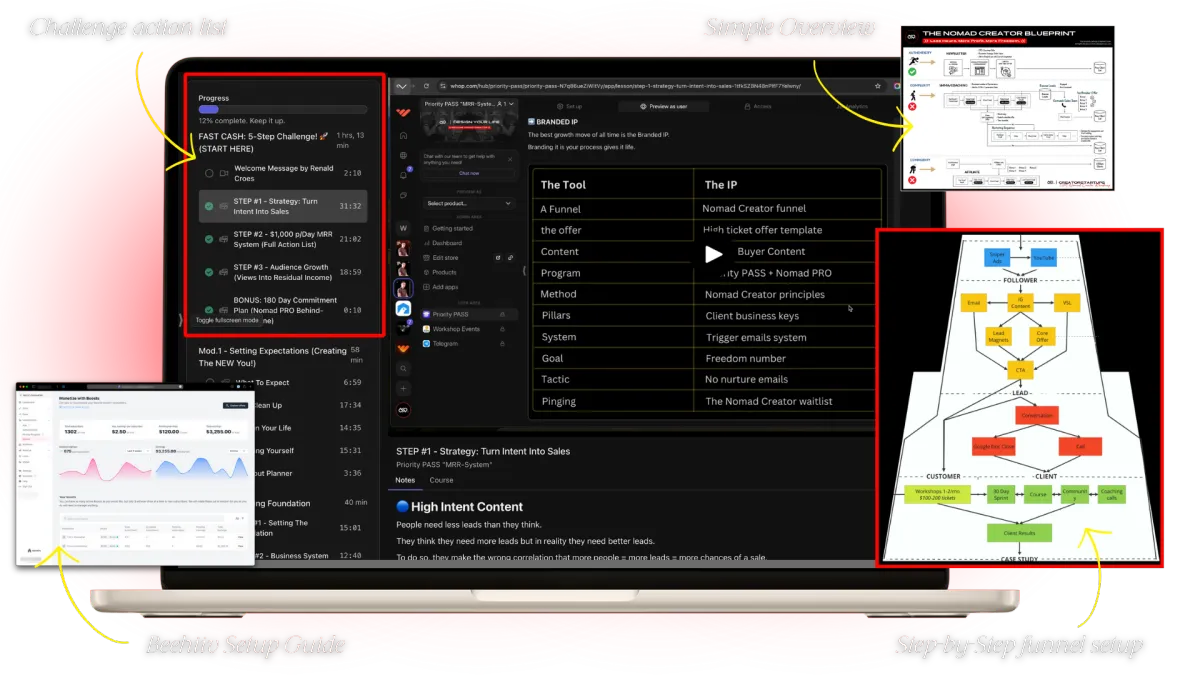Click the plus icon in Whop sidebar
This screenshot has height=675, width=1200.
pos(403,388)
